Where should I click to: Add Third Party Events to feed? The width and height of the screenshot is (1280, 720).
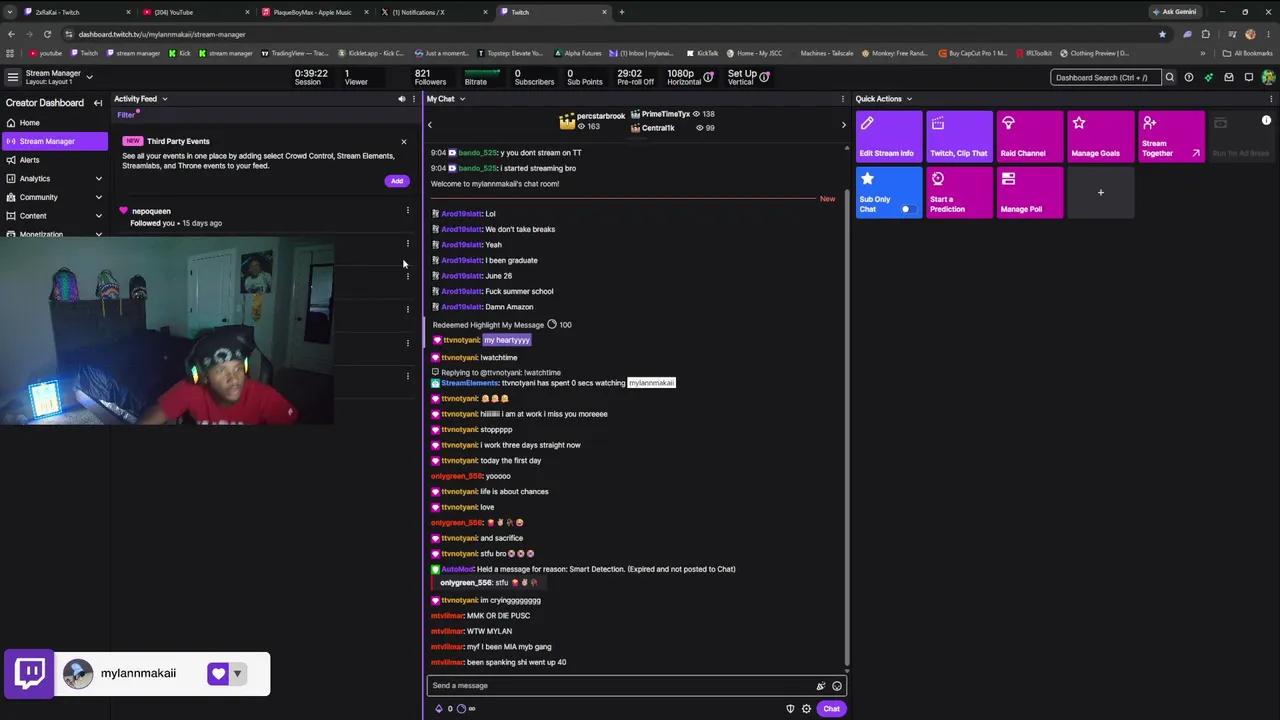pos(397,181)
